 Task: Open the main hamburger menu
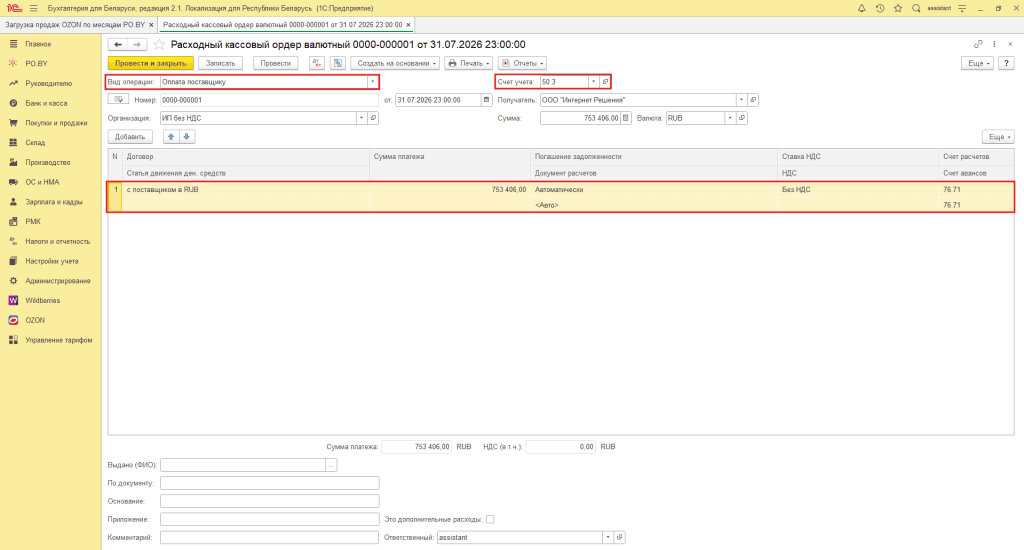(33, 8)
